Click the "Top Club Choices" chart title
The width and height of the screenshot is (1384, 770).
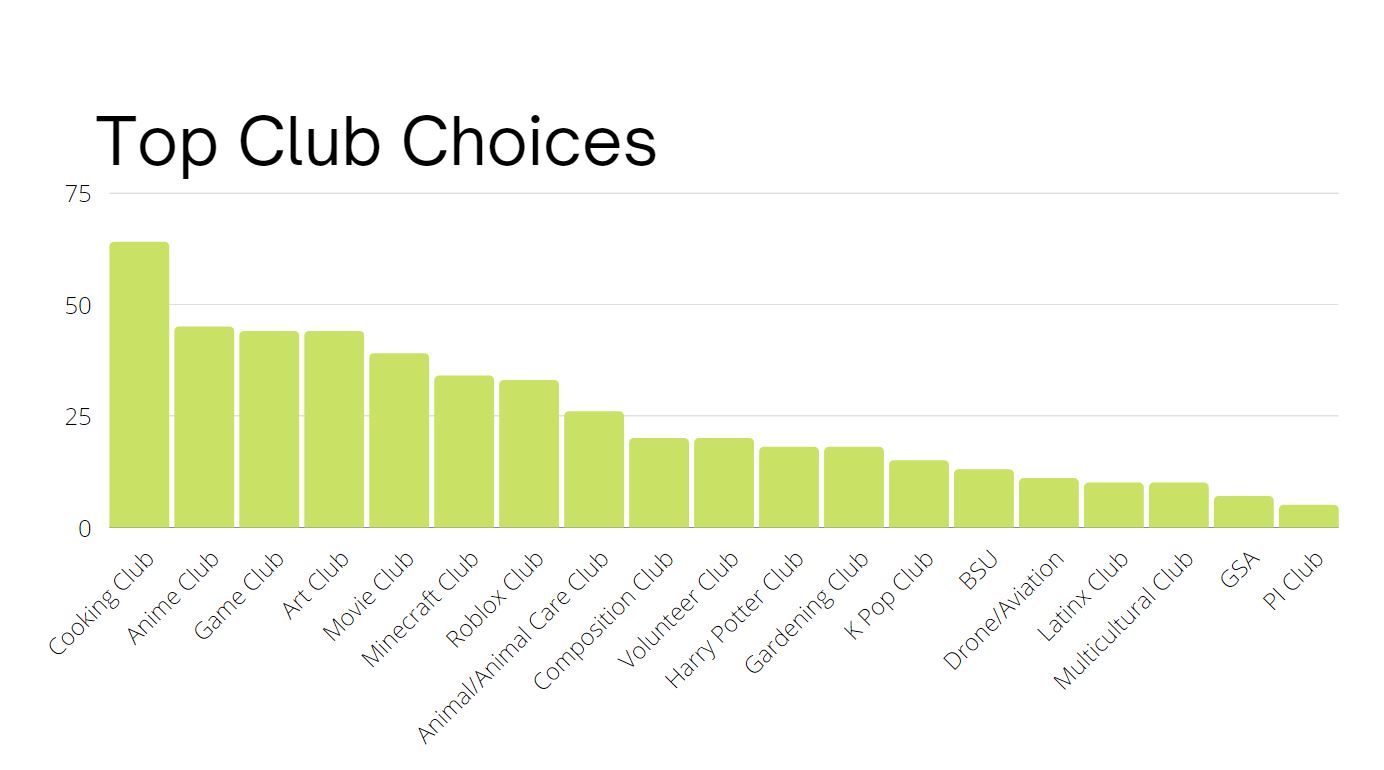376,141
